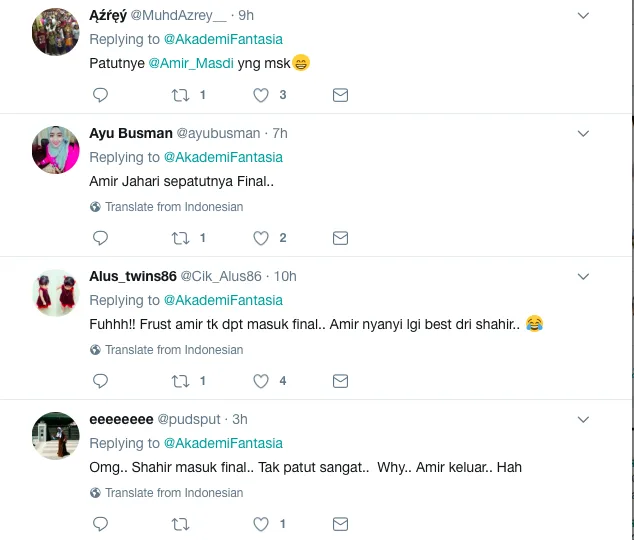Expand the caret menu on Ayu Busman's tweet
The width and height of the screenshot is (634, 540).
(x=585, y=133)
